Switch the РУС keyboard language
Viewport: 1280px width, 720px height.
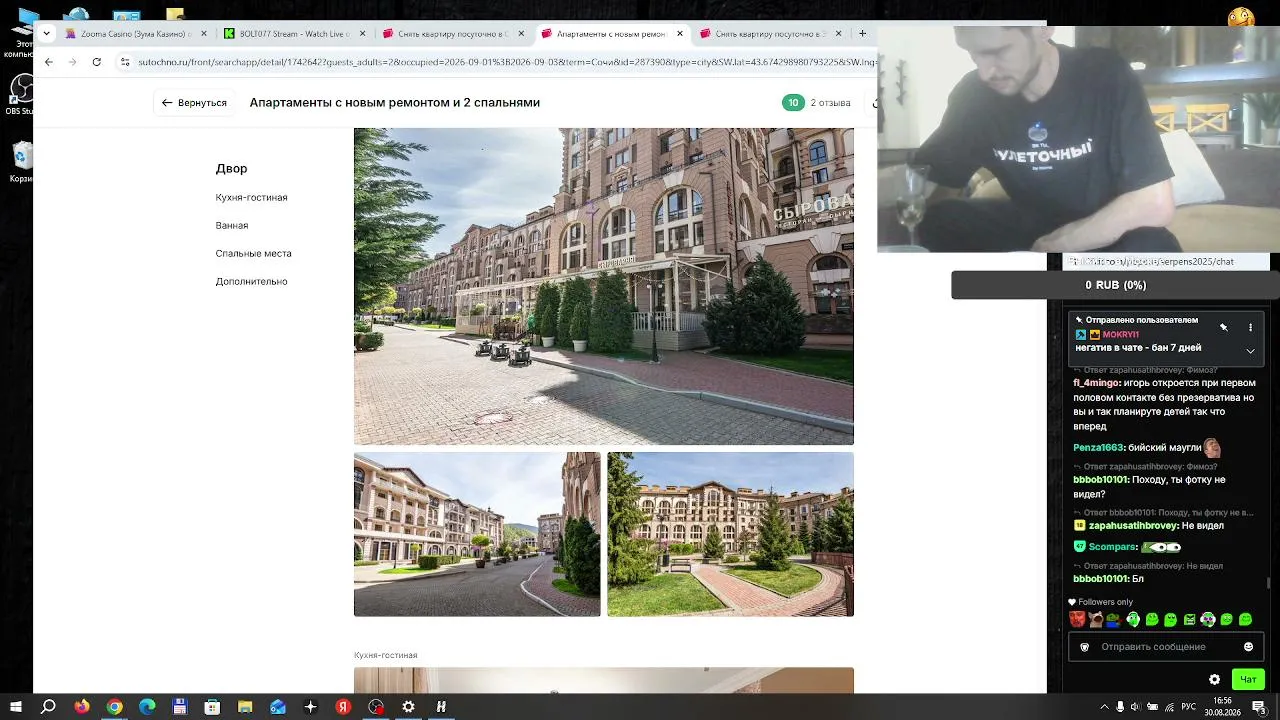tap(1189, 707)
